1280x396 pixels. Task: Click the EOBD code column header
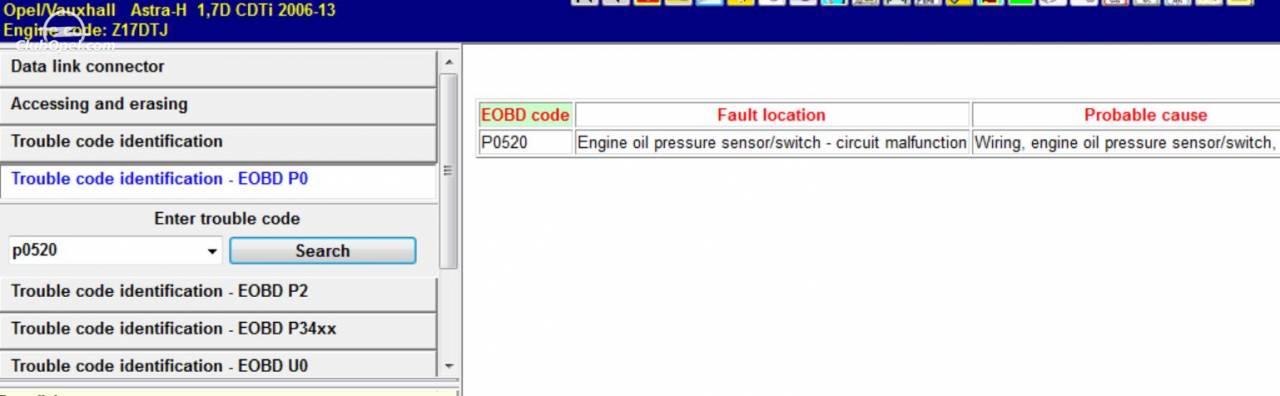525,115
